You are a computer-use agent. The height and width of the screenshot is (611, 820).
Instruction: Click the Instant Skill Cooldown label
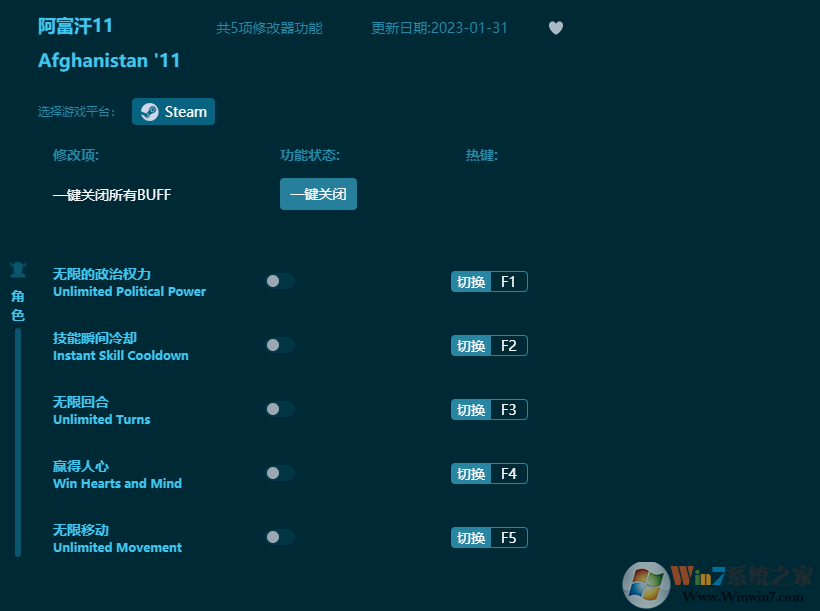click(121, 356)
